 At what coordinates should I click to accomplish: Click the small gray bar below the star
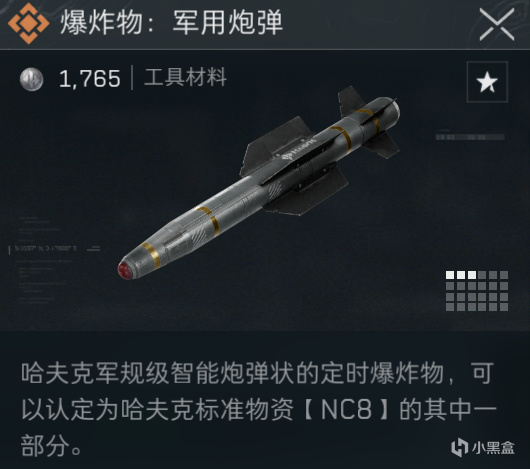(x=470, y=137)
